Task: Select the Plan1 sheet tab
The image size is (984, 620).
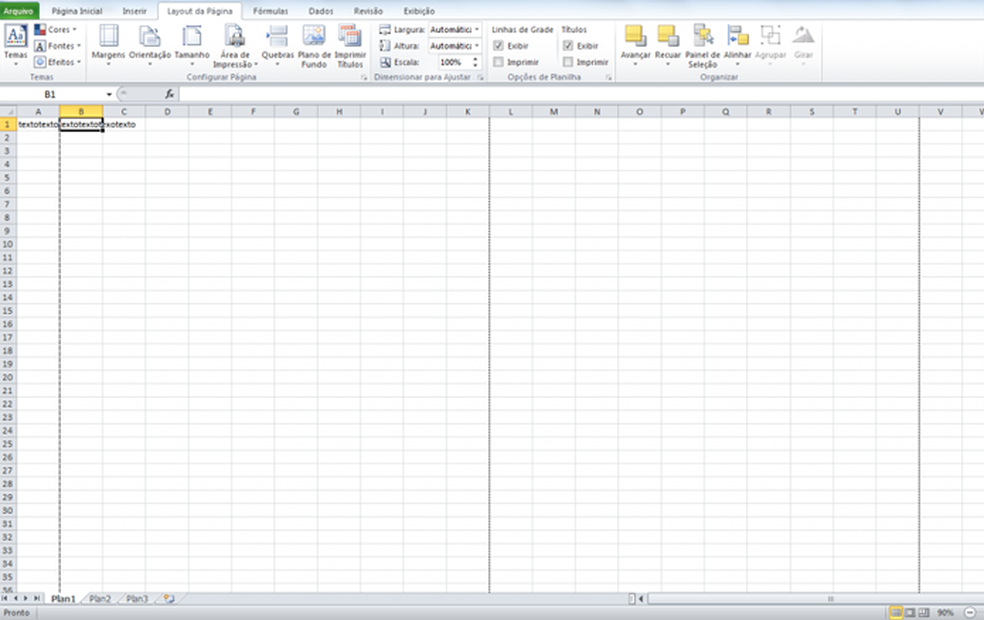Action: [x=63, y=599]
